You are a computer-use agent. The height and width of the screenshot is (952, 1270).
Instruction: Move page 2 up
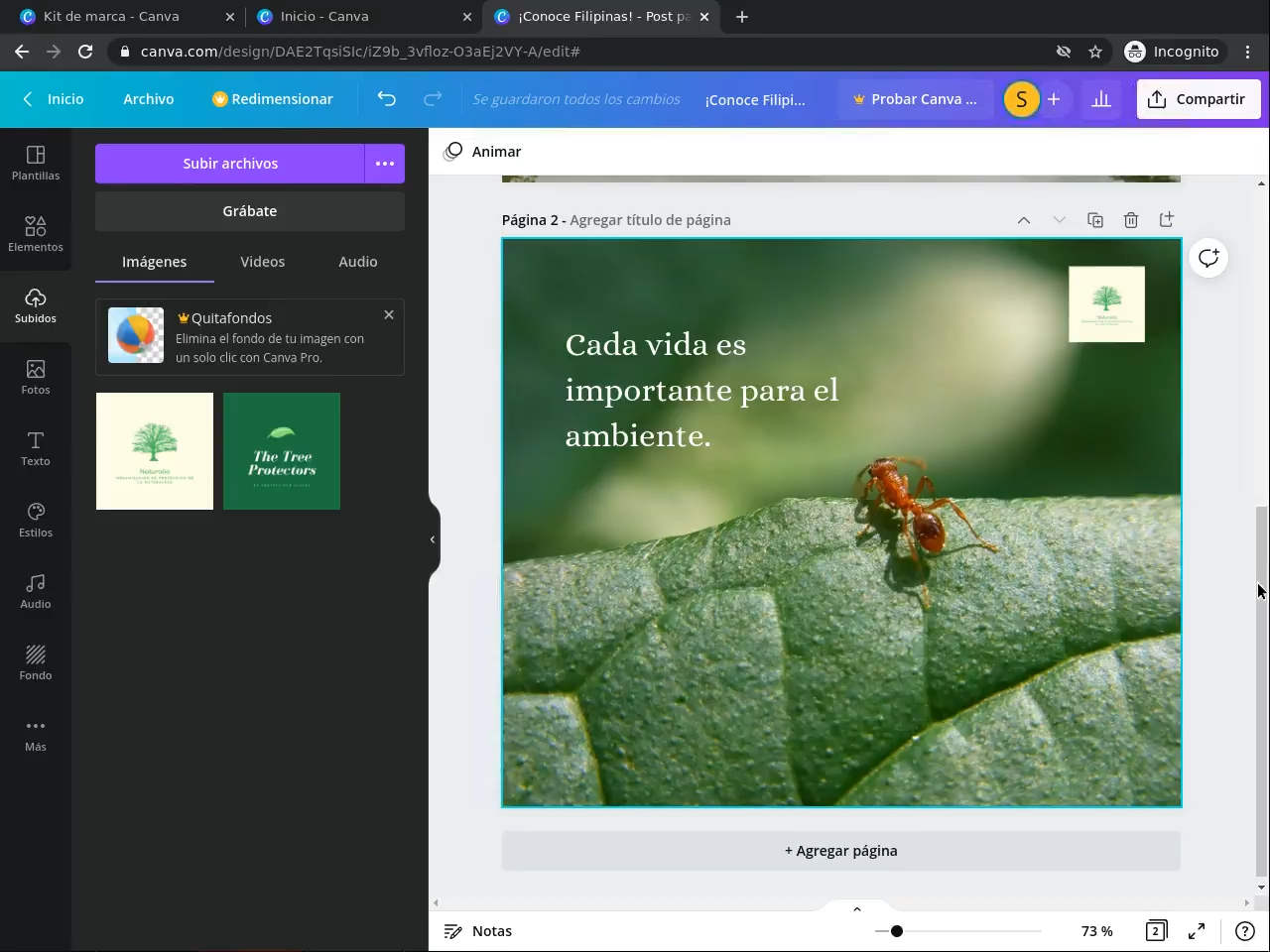pos(1024,220)
